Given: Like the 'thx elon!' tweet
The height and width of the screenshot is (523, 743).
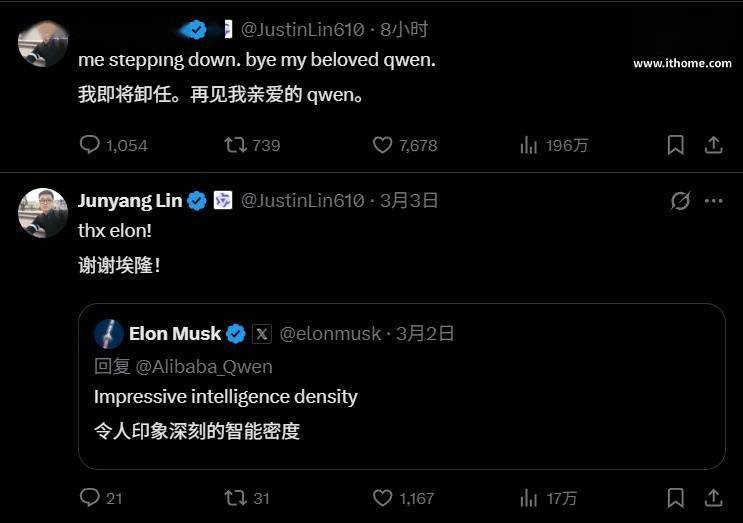Looking at the screenshot, I should coord(382,497).
